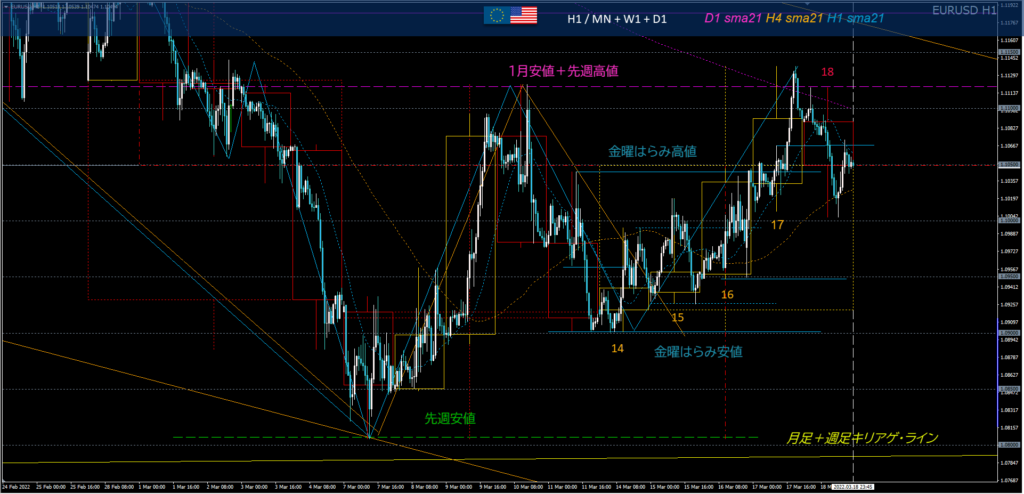Click the day marker number 17
The height and width of the screenshot is (494, 1024).
coord(777,225)
